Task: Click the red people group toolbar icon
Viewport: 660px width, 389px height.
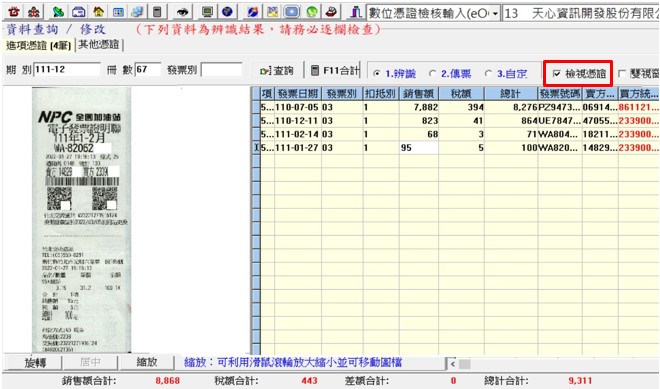Action: pos(34,12)
